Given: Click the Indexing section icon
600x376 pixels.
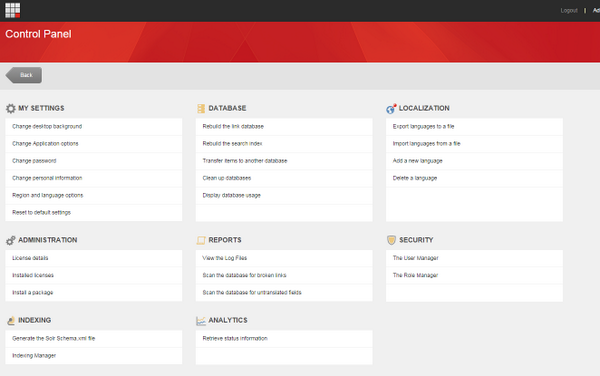Looking at the screenshot, I should coord(11,321).
